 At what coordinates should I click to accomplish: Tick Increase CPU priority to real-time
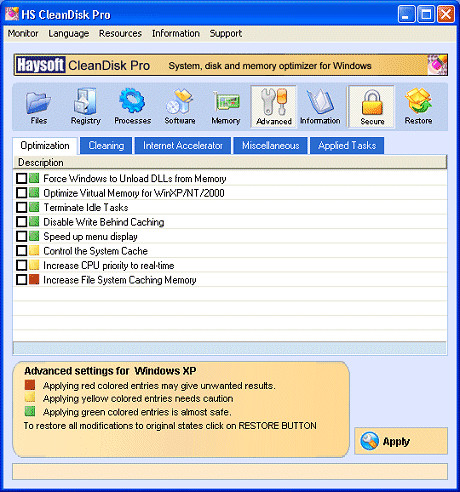(22, 265)
